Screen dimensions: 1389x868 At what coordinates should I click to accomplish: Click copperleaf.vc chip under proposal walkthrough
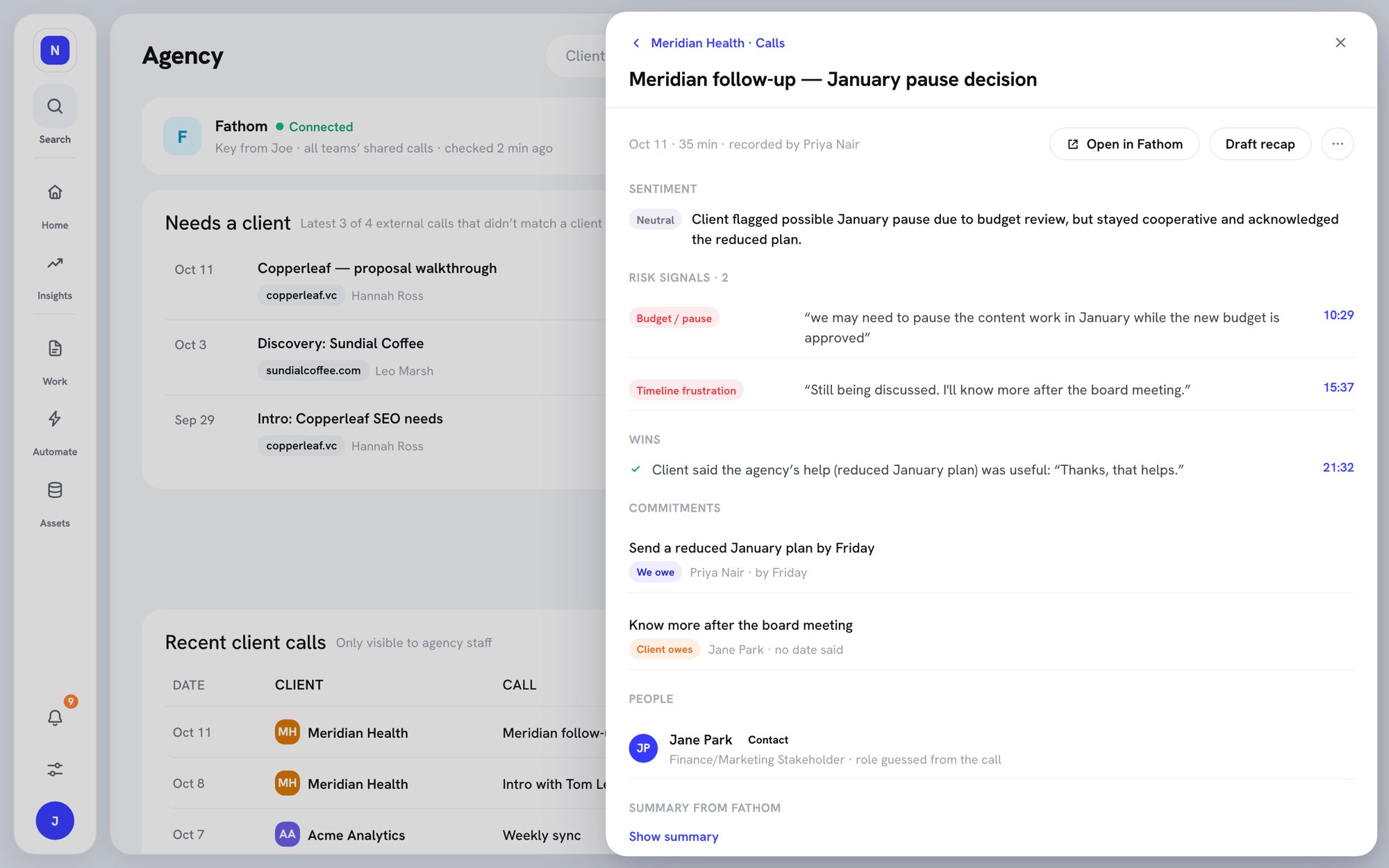[x=301, y=295]
